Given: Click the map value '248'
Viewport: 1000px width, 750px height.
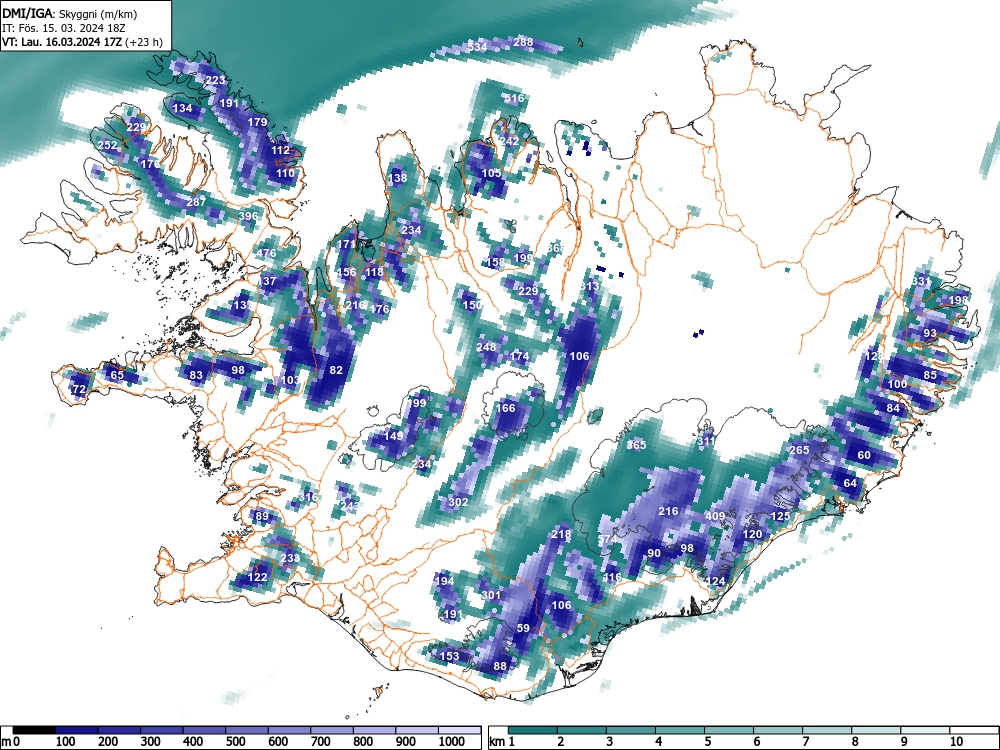Looking at the screenshot, I should 486,347.
